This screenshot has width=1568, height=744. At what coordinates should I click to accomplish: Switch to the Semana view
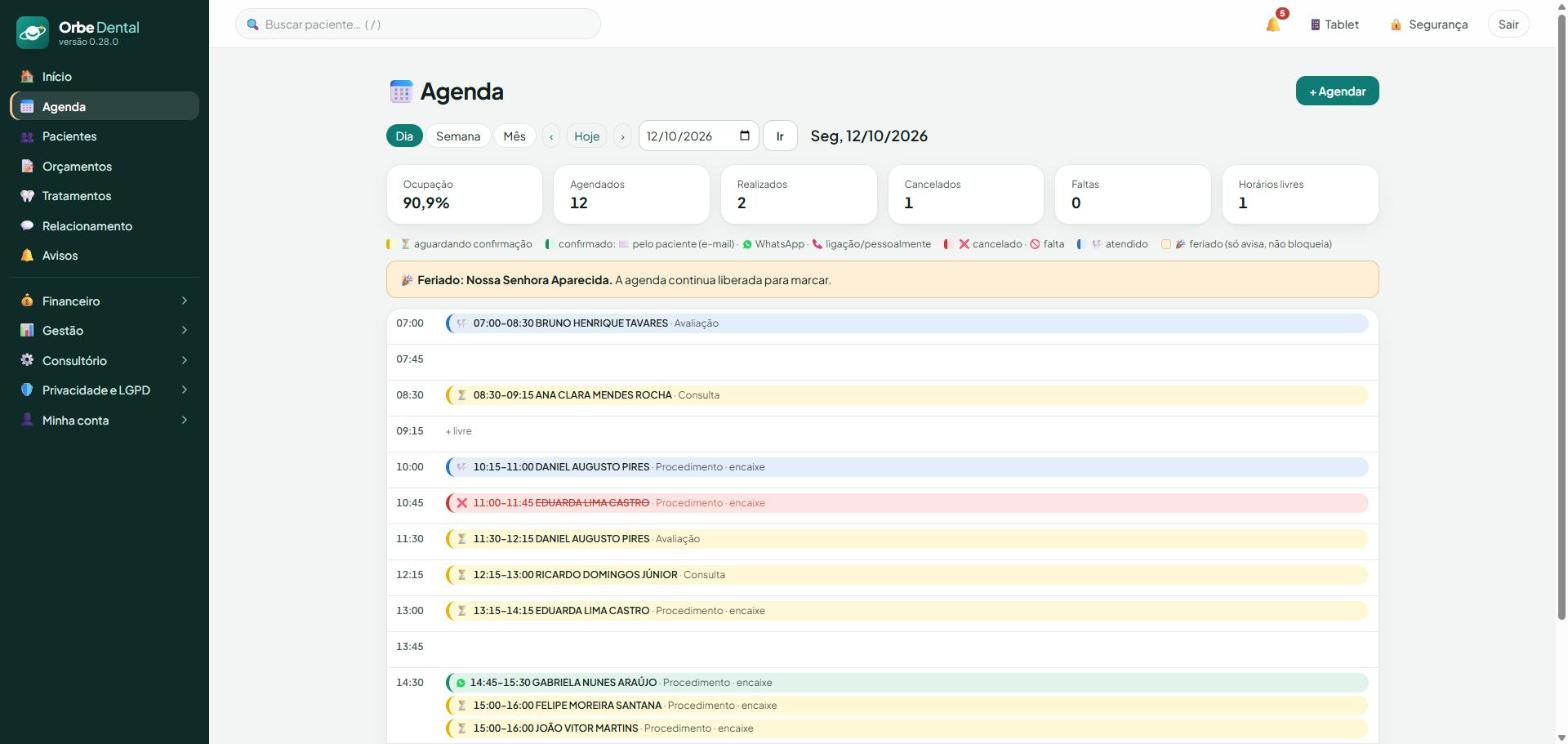coord(458,136)
